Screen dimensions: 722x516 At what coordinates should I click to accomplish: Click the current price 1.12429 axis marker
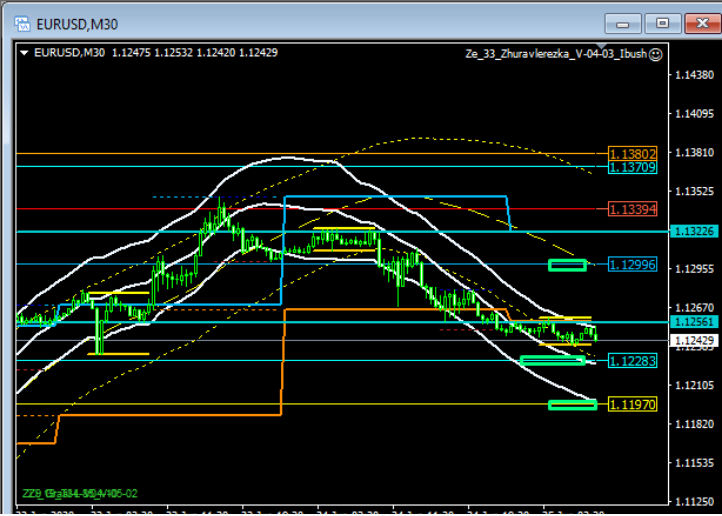click(694, 341)
